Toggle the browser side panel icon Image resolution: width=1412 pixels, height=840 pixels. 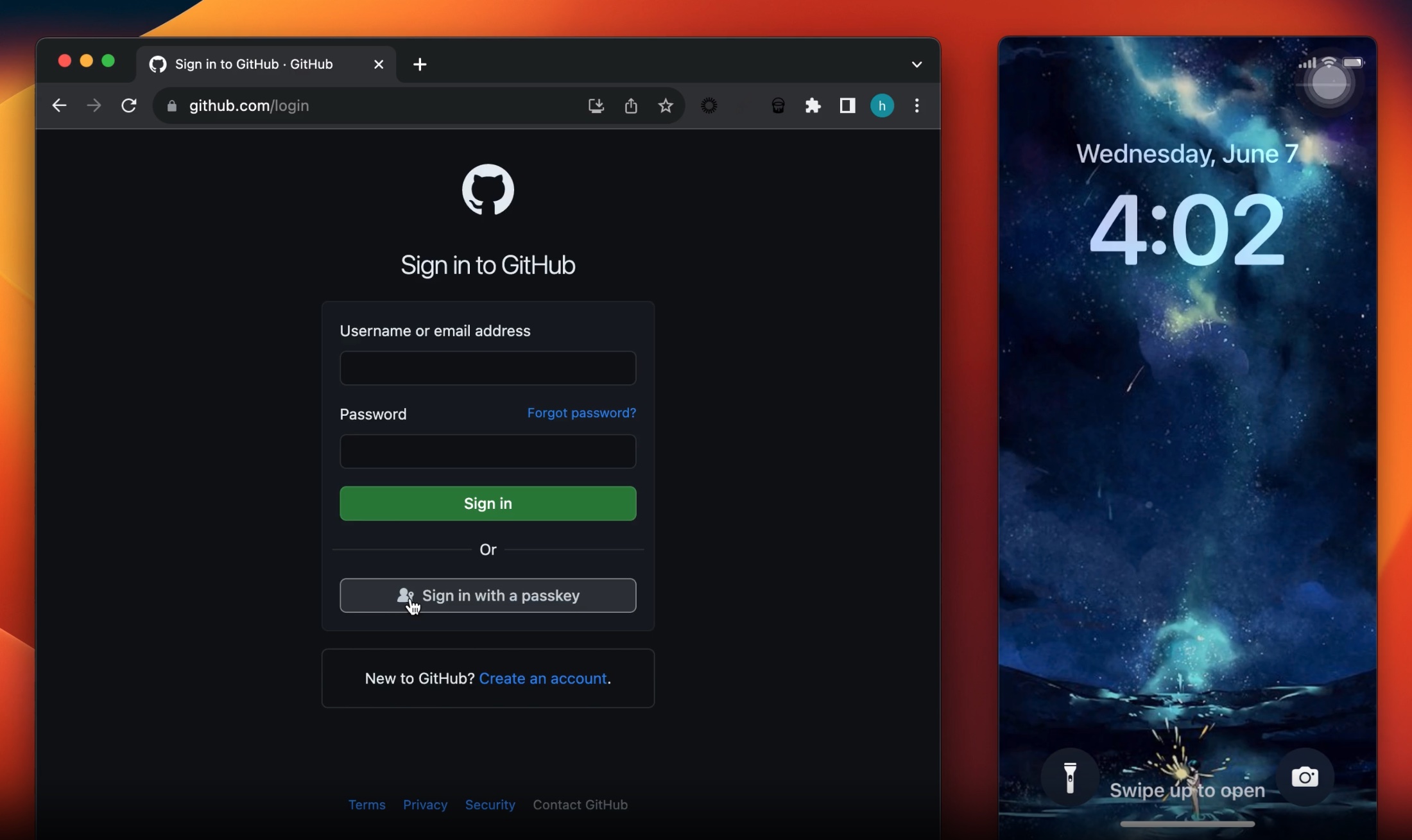tap(847, 105)
